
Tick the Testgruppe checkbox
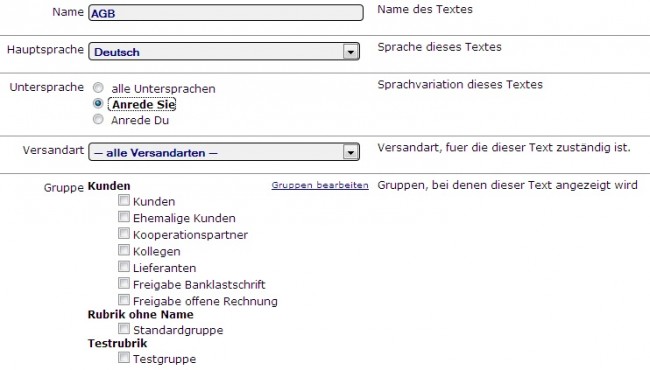coord(124,357)
